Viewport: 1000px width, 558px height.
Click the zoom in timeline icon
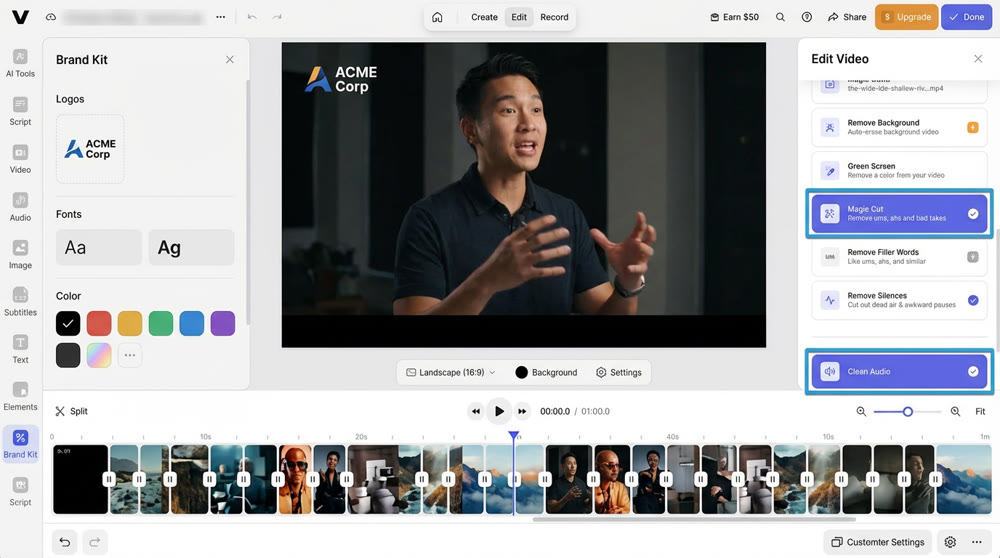[955, 411]
